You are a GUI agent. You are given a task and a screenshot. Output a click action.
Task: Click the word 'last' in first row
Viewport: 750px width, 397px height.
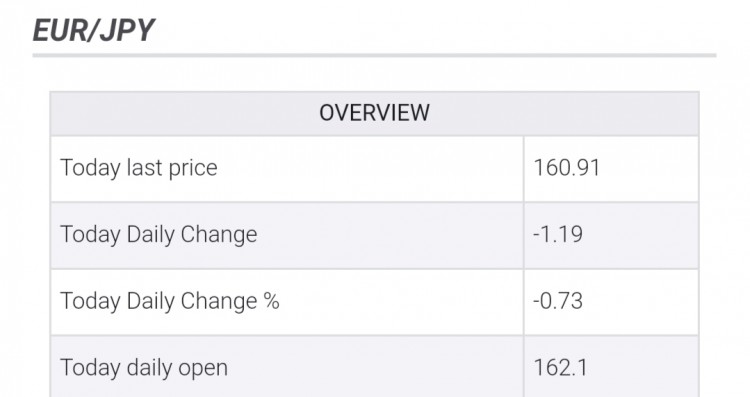click(x=144, y=168)
